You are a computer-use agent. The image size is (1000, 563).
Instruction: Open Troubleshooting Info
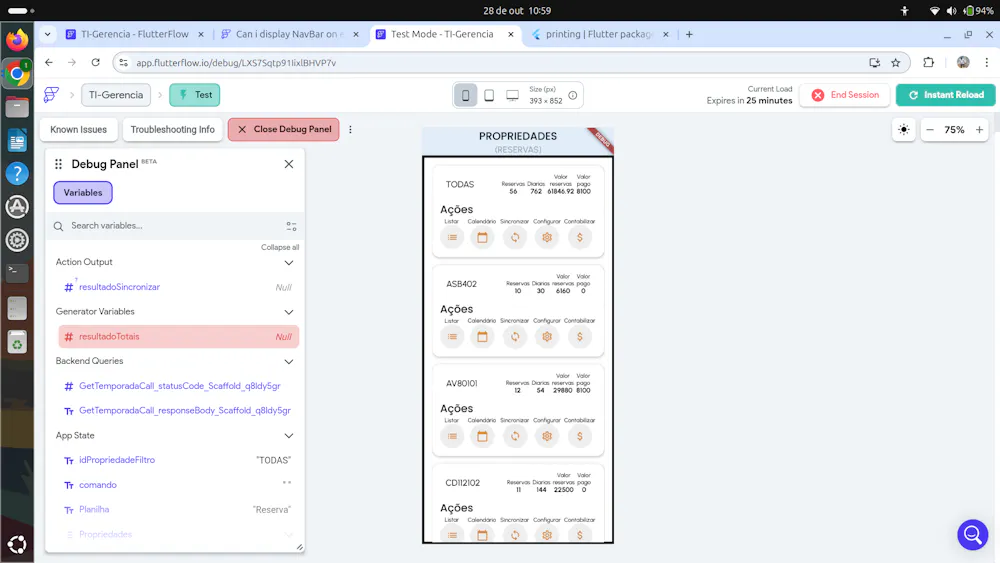(172, 129)
